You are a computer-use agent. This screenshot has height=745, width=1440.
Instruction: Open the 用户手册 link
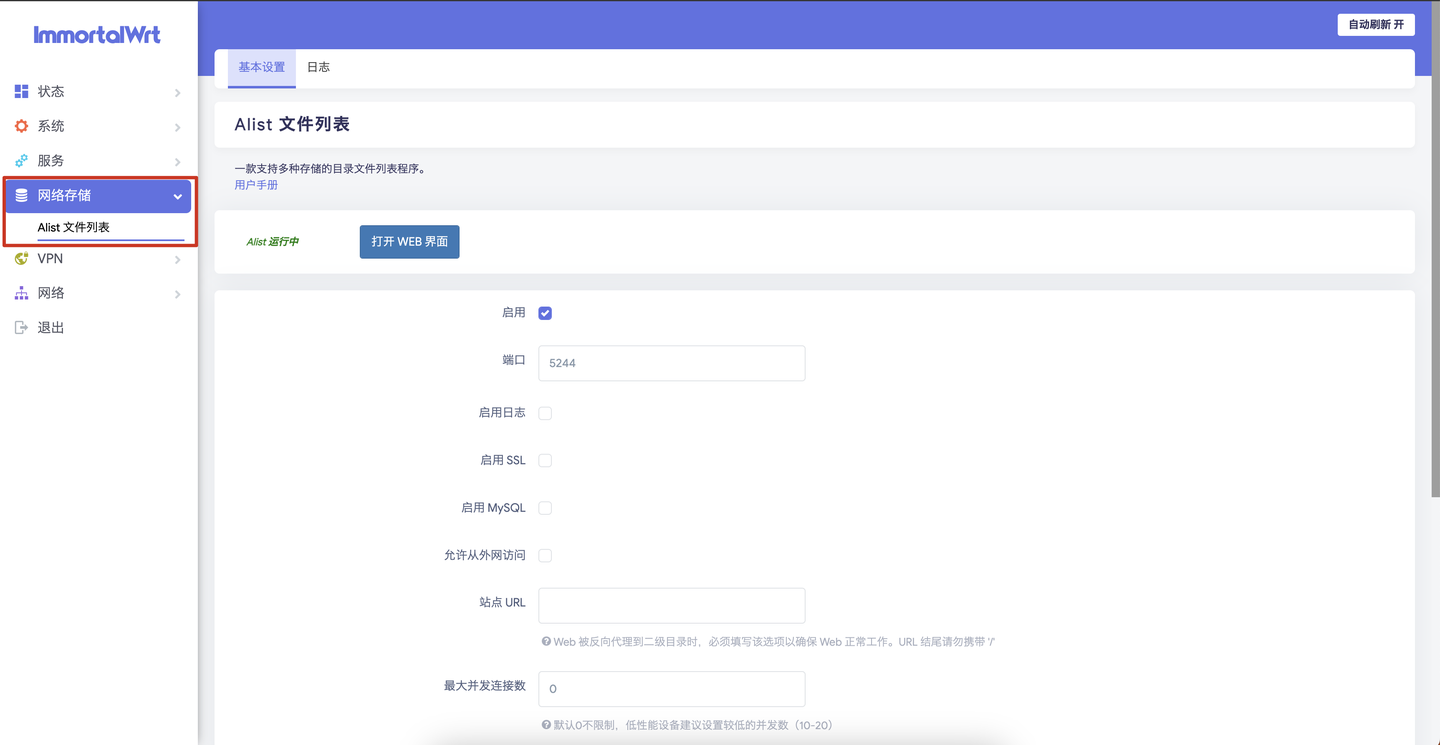click(256, 185)
